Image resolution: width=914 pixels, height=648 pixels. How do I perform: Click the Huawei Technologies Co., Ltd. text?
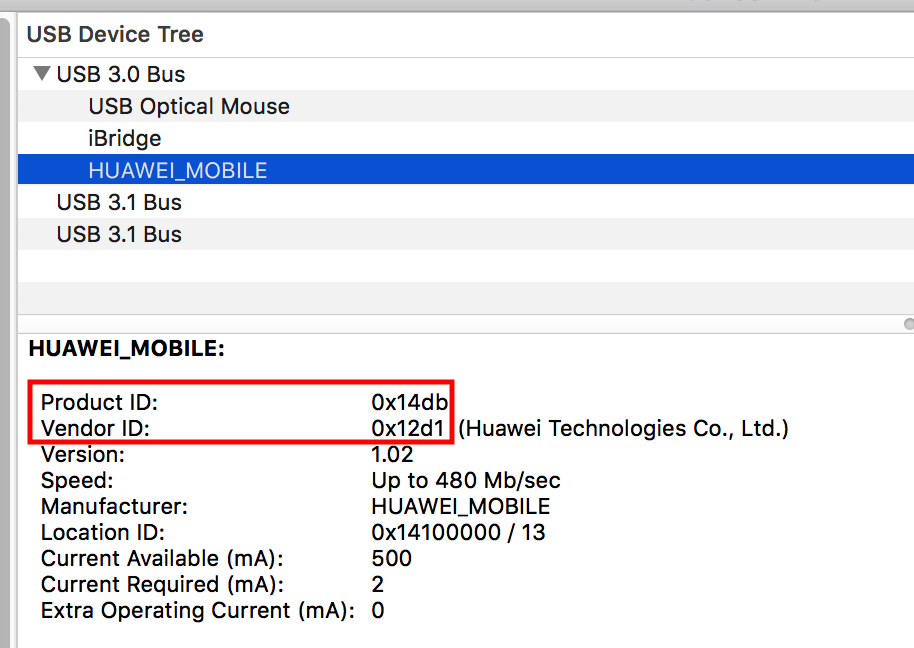[623, 428]
